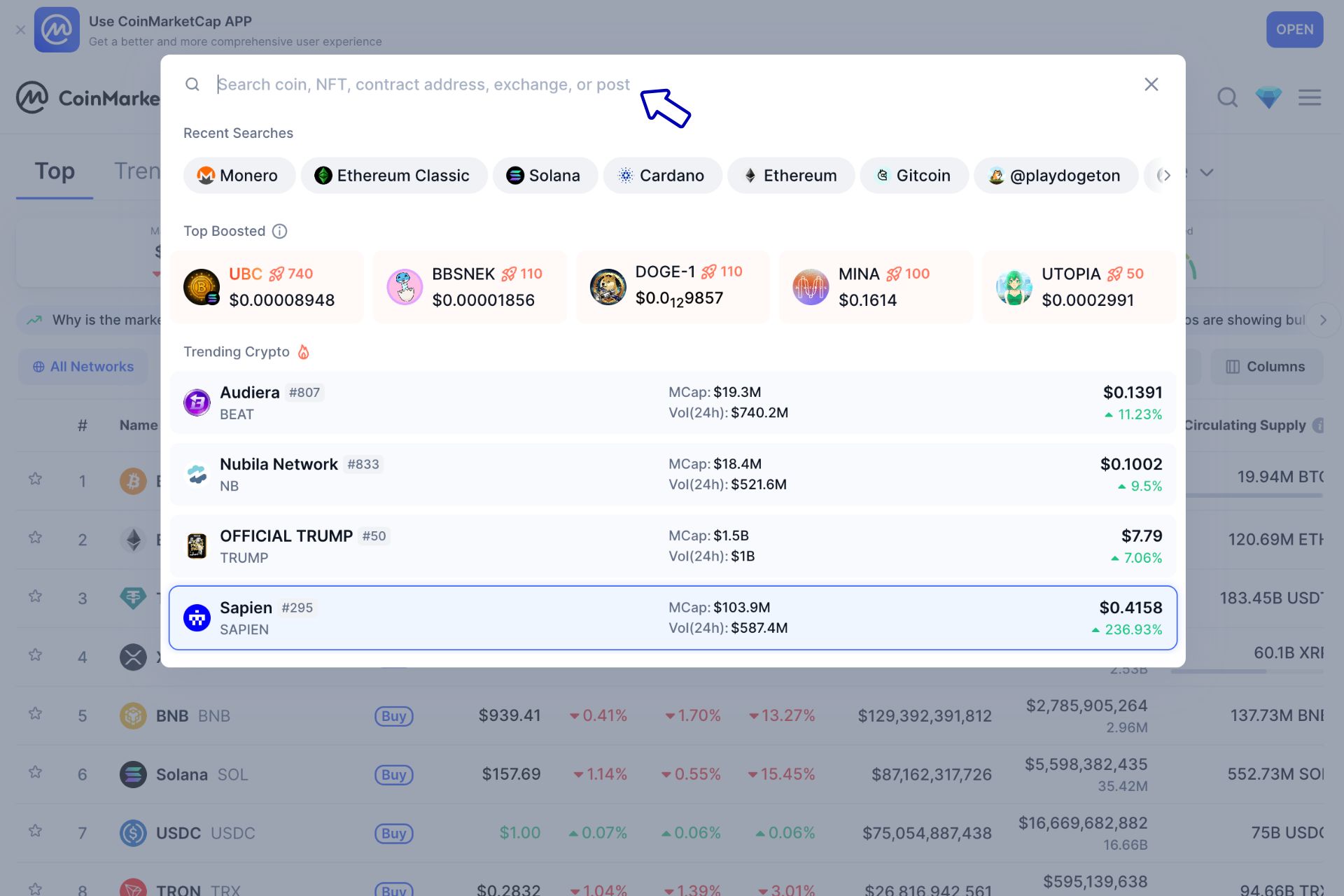The image size is (1344, 896).
Task: Click the diamond rewards icon in the header
Action: pyautogui.click(x=1268, y=98)
